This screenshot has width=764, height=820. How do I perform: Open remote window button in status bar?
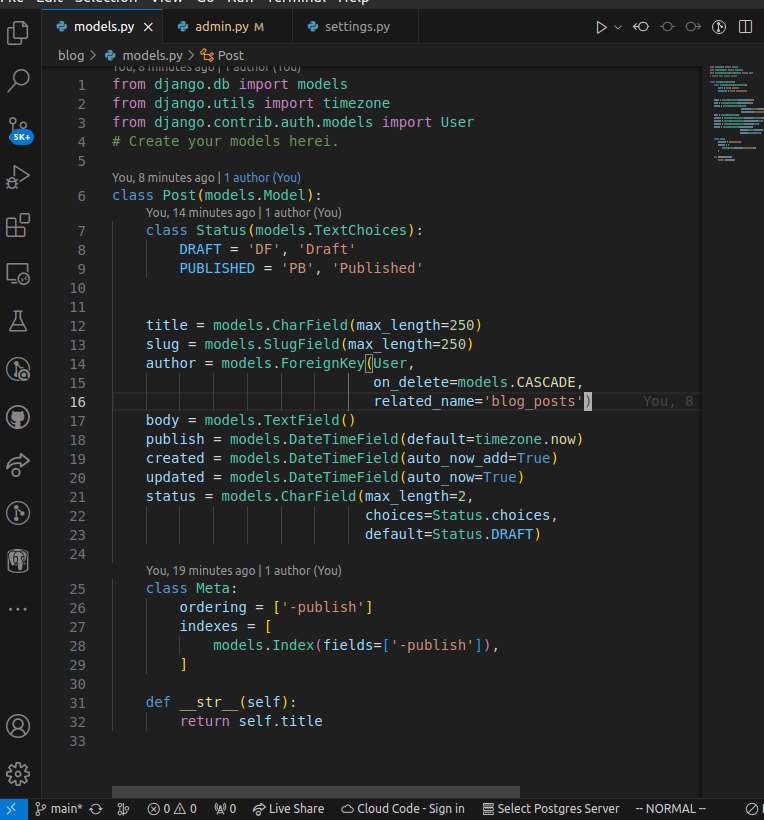click(x=12, y=809)
